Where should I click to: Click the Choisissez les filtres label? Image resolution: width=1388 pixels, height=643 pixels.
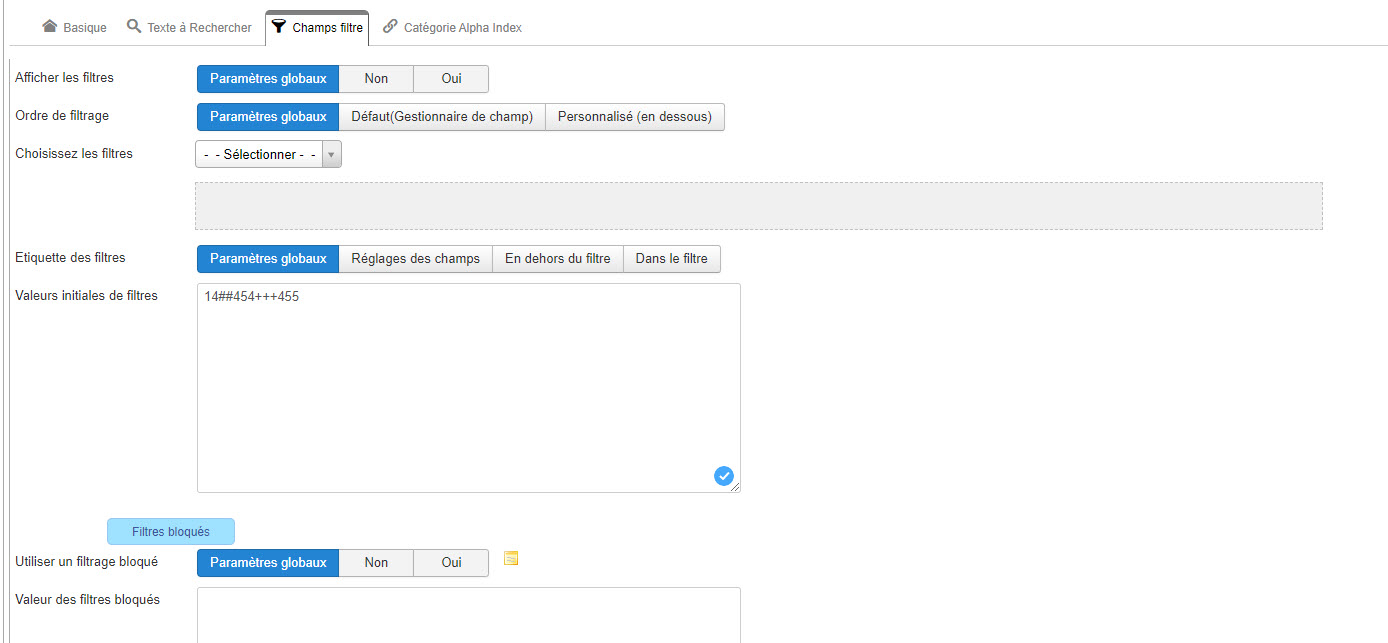tap(74, 153)
